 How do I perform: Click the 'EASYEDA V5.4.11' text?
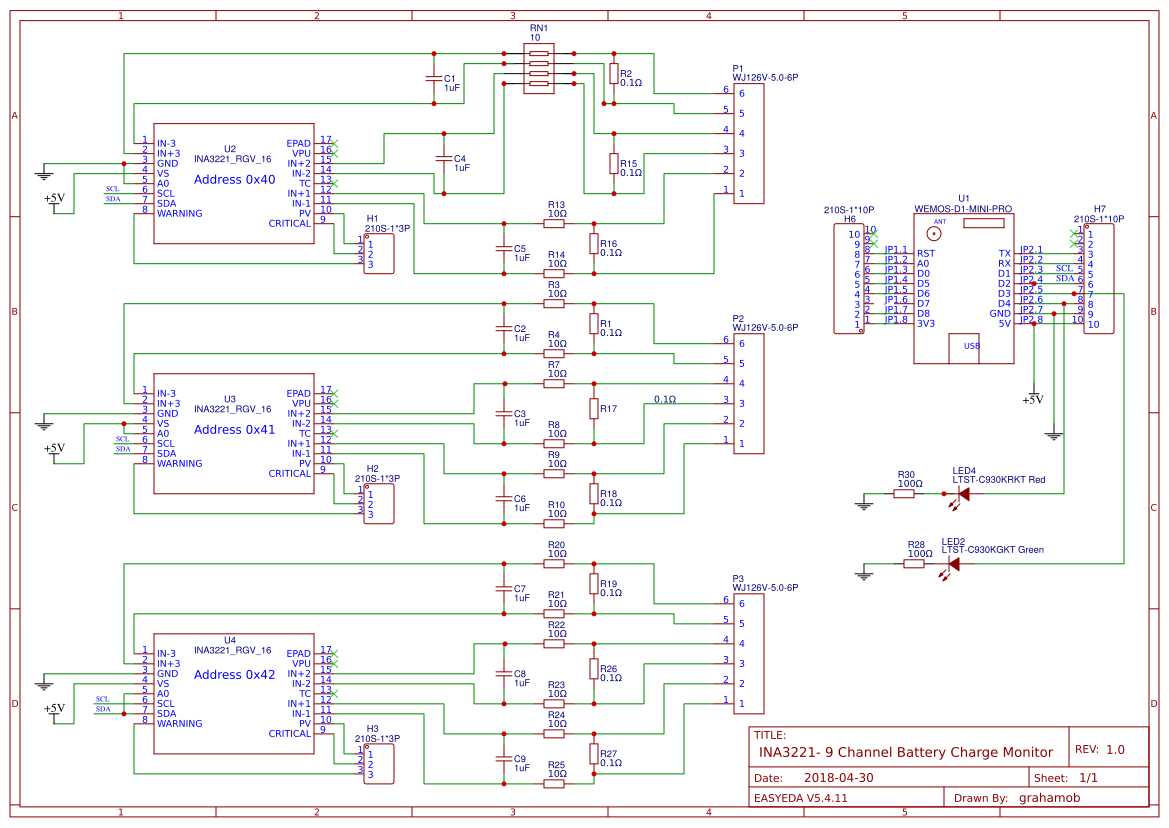point(800,797)
